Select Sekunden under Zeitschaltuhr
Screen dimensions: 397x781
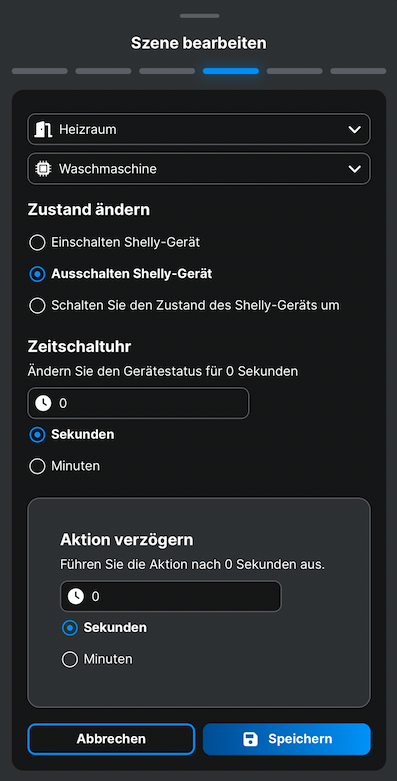(37, 435)
